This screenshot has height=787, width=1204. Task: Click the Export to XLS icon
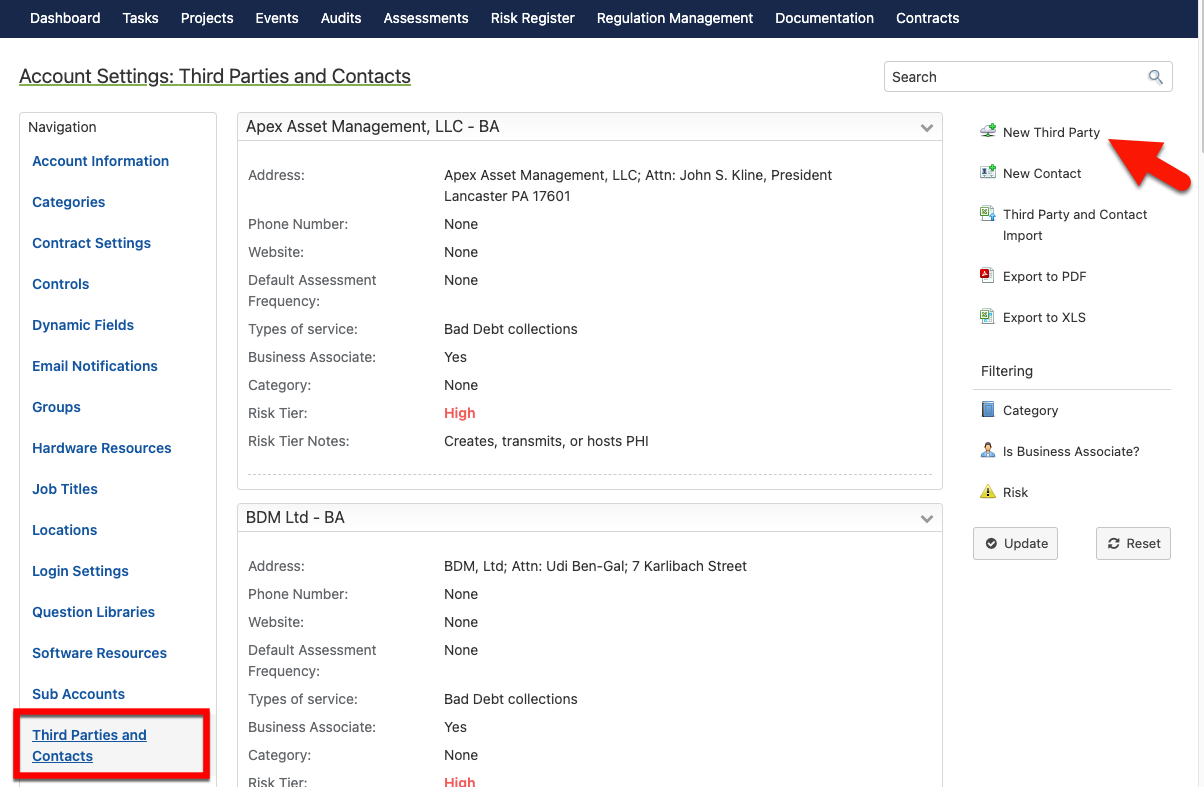(988, 316)
